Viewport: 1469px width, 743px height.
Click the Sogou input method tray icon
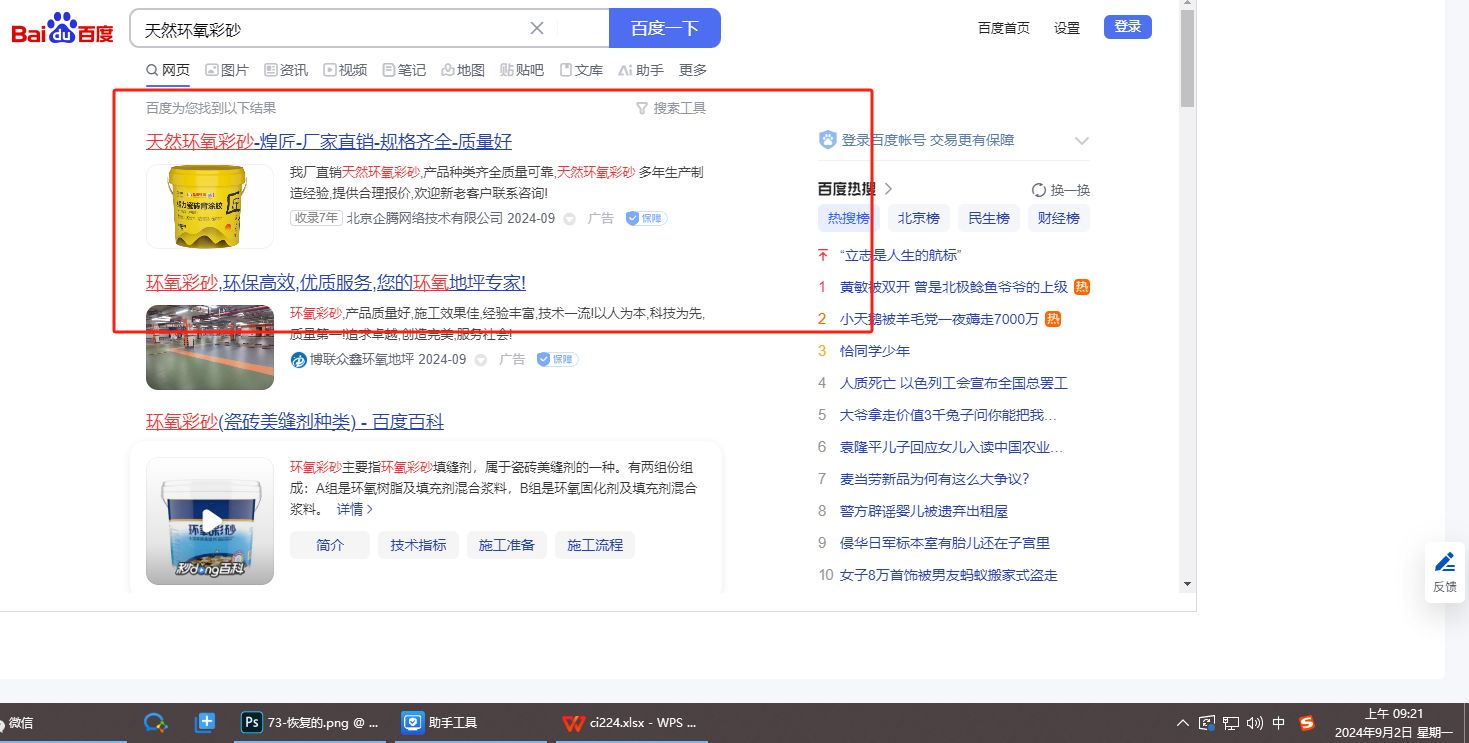pos(1307,723)
